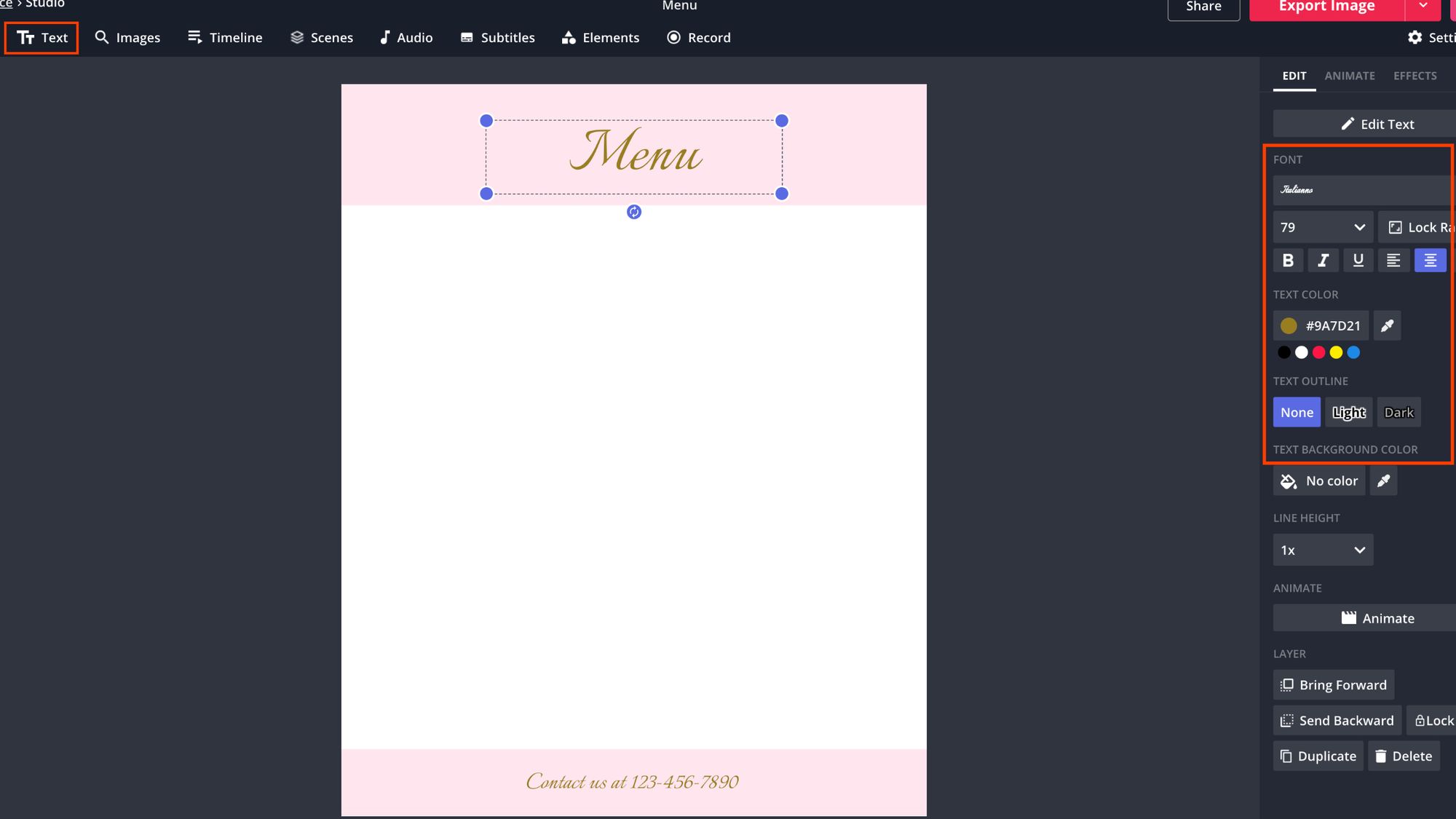Open Export Image dropdown arrow
The height and width of the screenshot is (819, 1456).
click(1423, 7)
